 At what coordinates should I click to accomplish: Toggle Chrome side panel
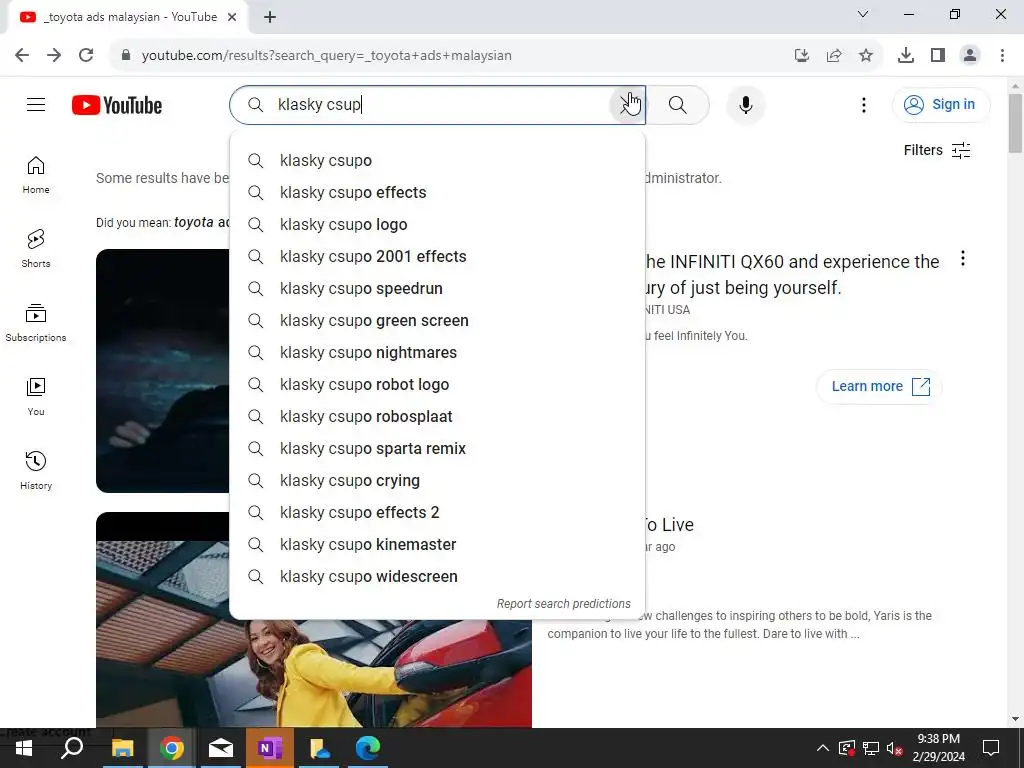(937, 56)
